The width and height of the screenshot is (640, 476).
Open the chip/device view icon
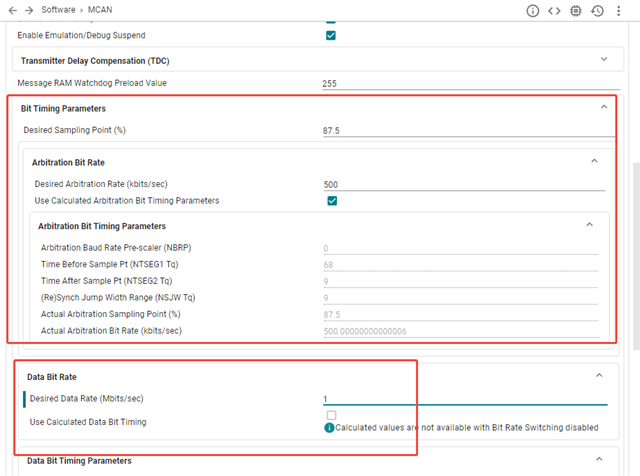pyautogui.click(x=576, y=11)
